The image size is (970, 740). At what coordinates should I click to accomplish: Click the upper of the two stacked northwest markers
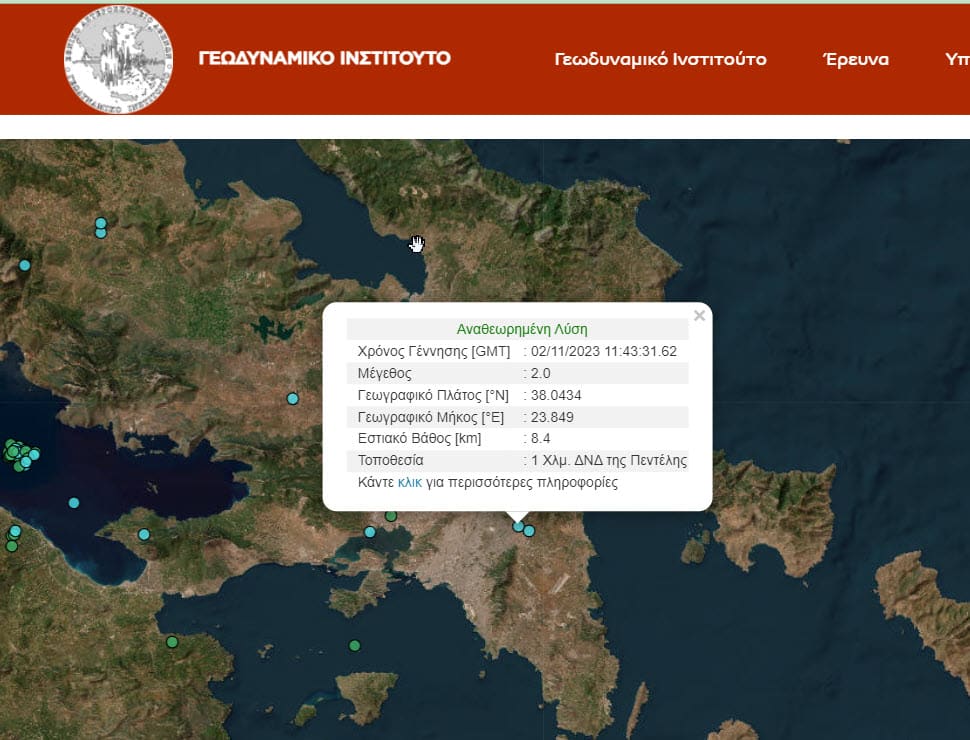coord(101,223)
